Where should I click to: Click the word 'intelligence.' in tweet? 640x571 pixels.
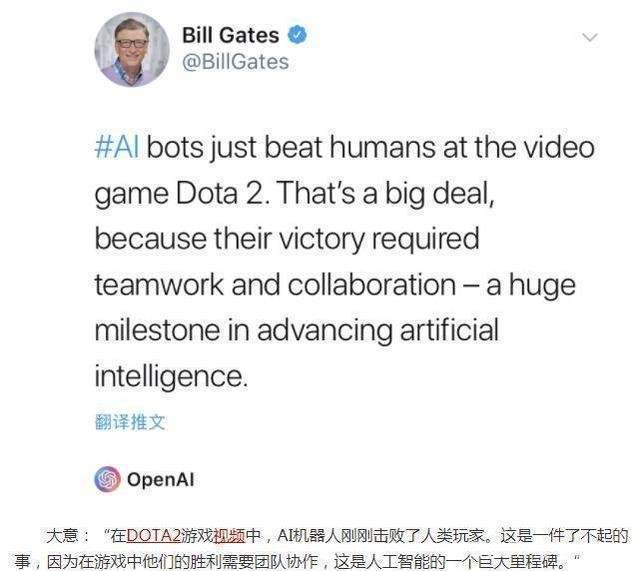(171, 376)
